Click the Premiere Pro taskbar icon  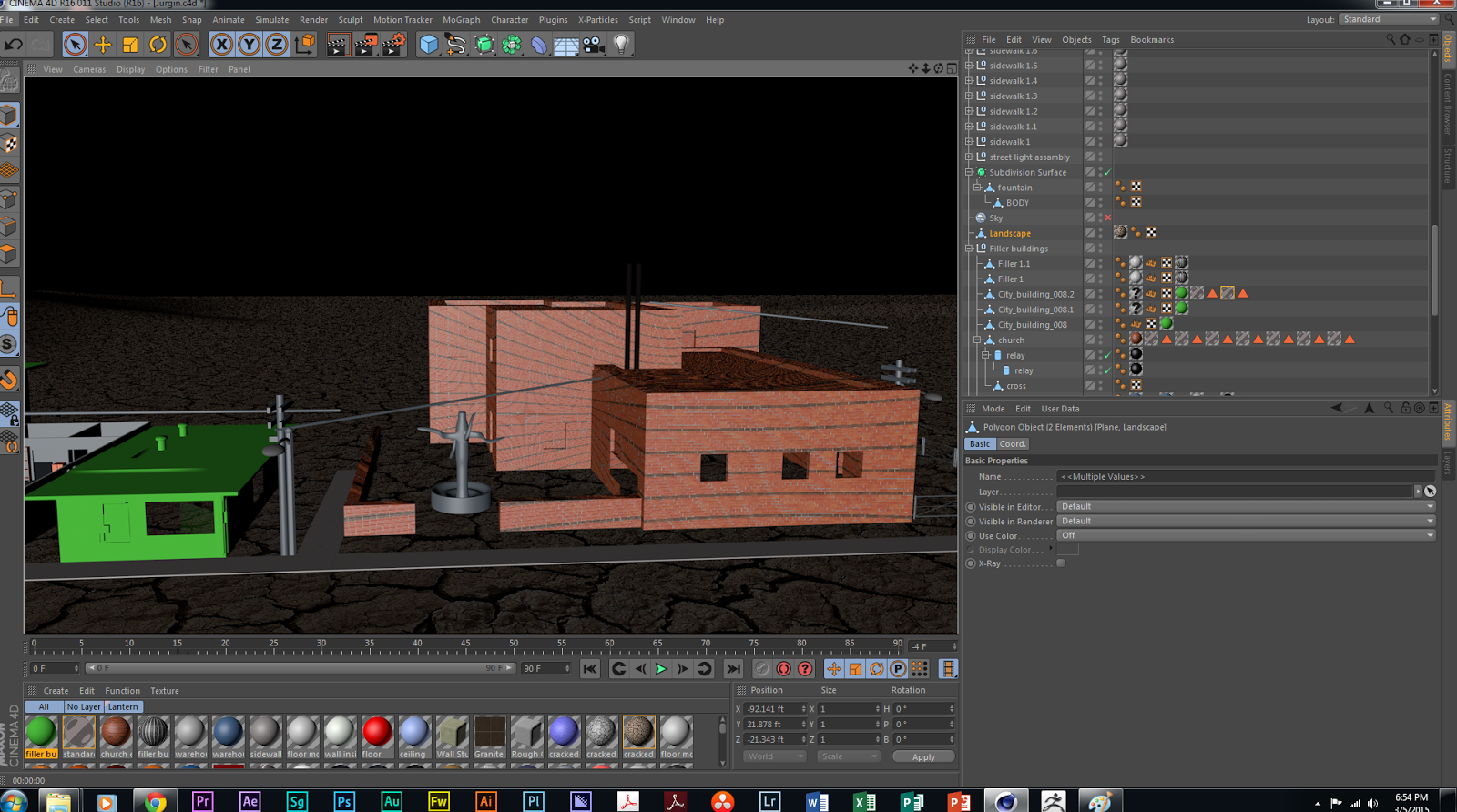[x=202, y=801]
